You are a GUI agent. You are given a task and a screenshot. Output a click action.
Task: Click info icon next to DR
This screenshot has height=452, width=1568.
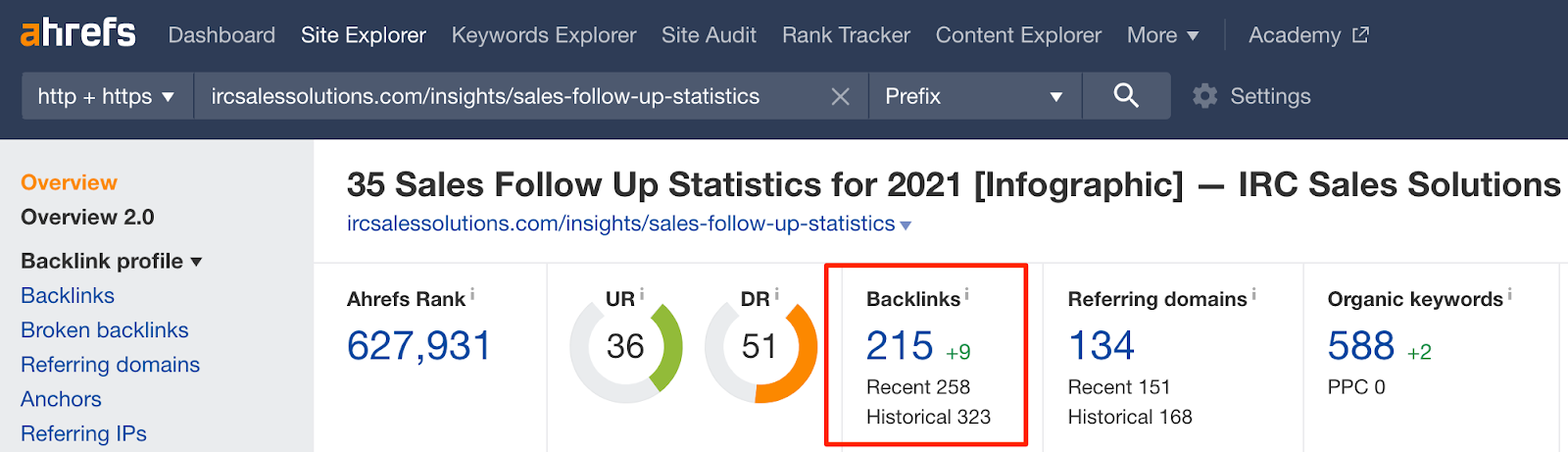777,293
